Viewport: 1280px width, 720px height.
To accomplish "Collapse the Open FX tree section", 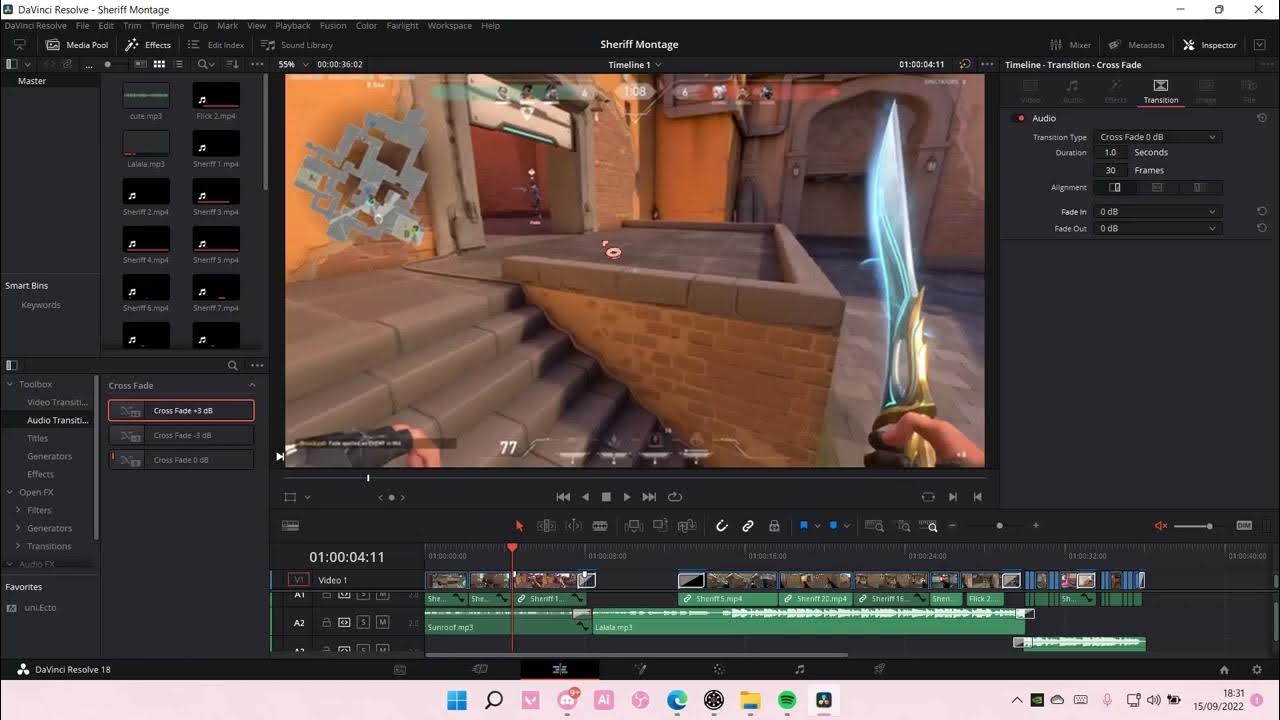I will [10, 492].
